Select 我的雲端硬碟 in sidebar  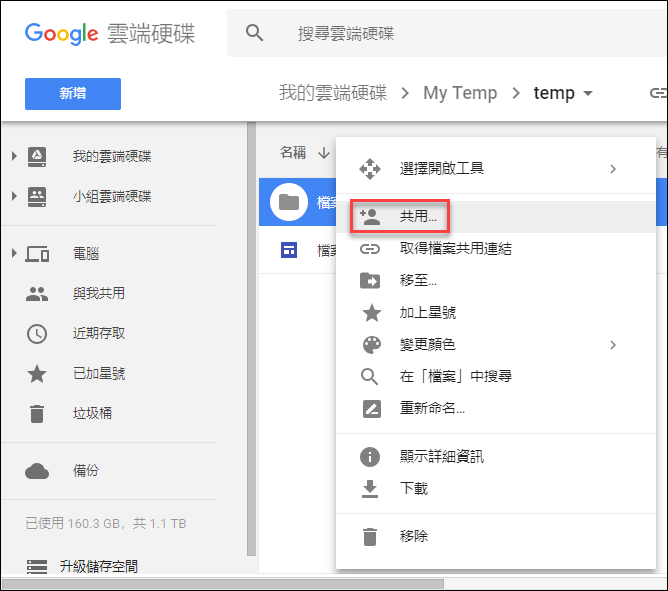point(112,156)
